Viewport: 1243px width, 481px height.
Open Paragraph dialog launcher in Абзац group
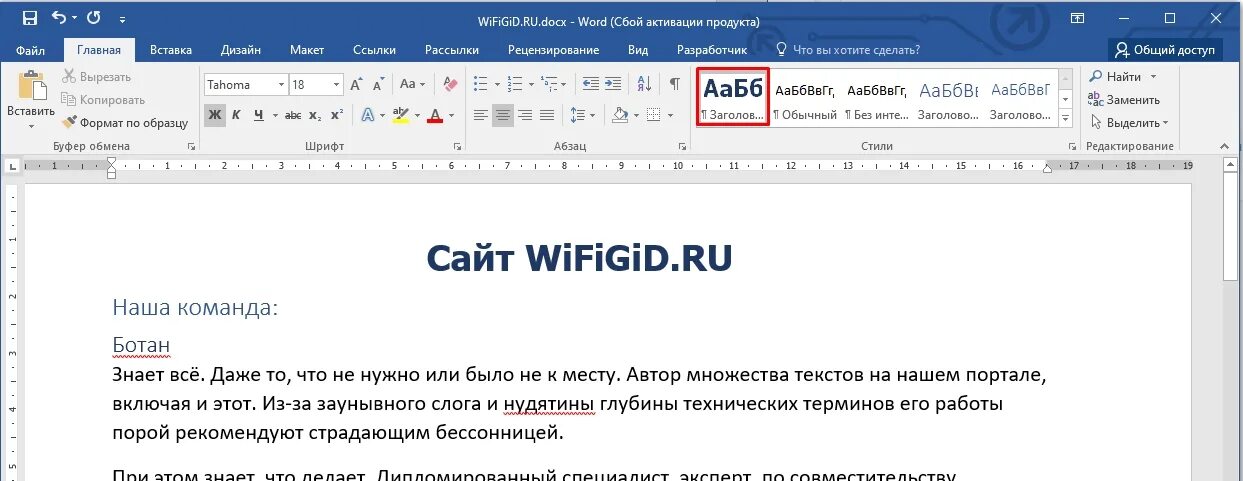[682, 147]
